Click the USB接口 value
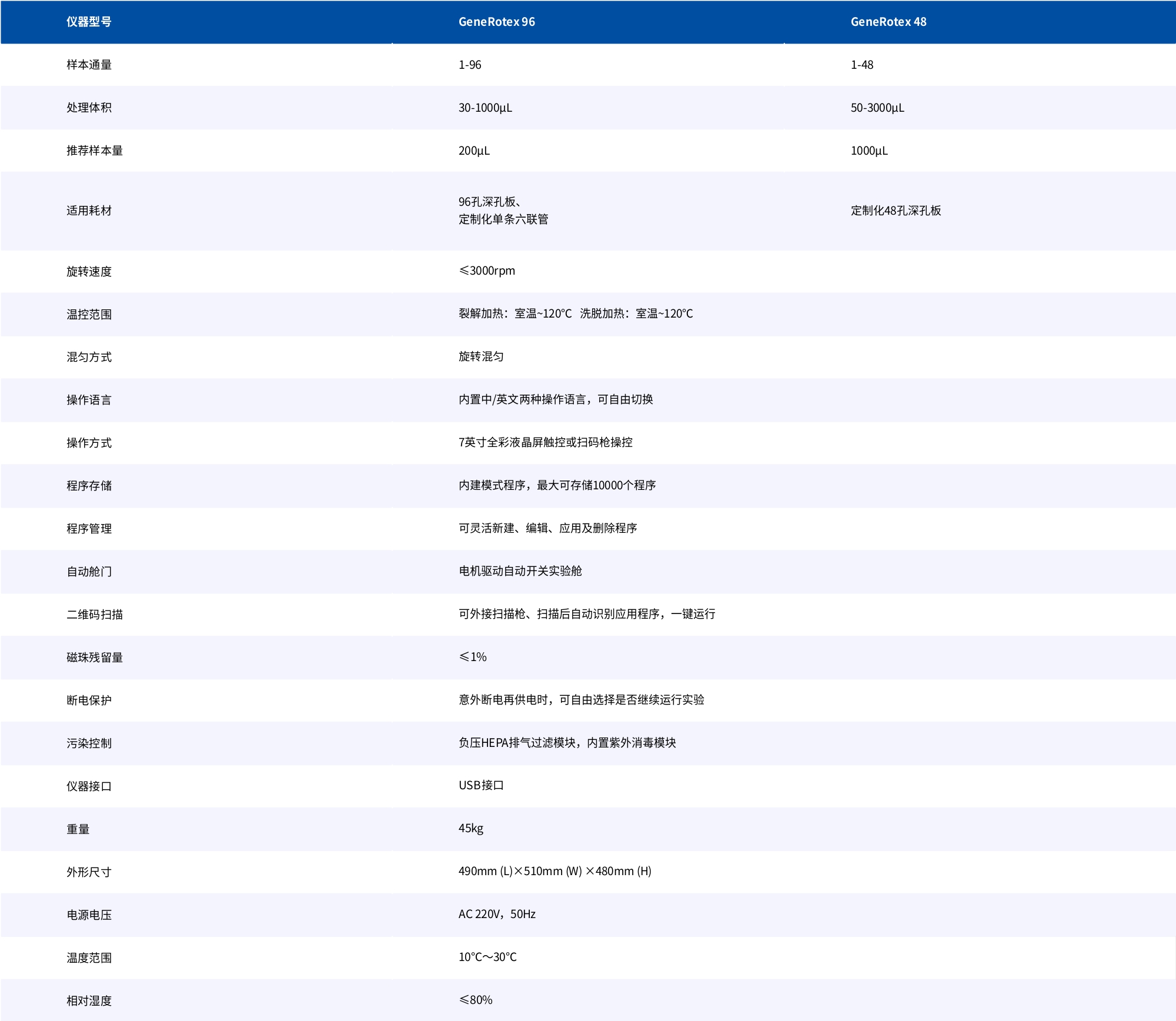Screen dimensions: 1176x1021 tap(481, 785)
